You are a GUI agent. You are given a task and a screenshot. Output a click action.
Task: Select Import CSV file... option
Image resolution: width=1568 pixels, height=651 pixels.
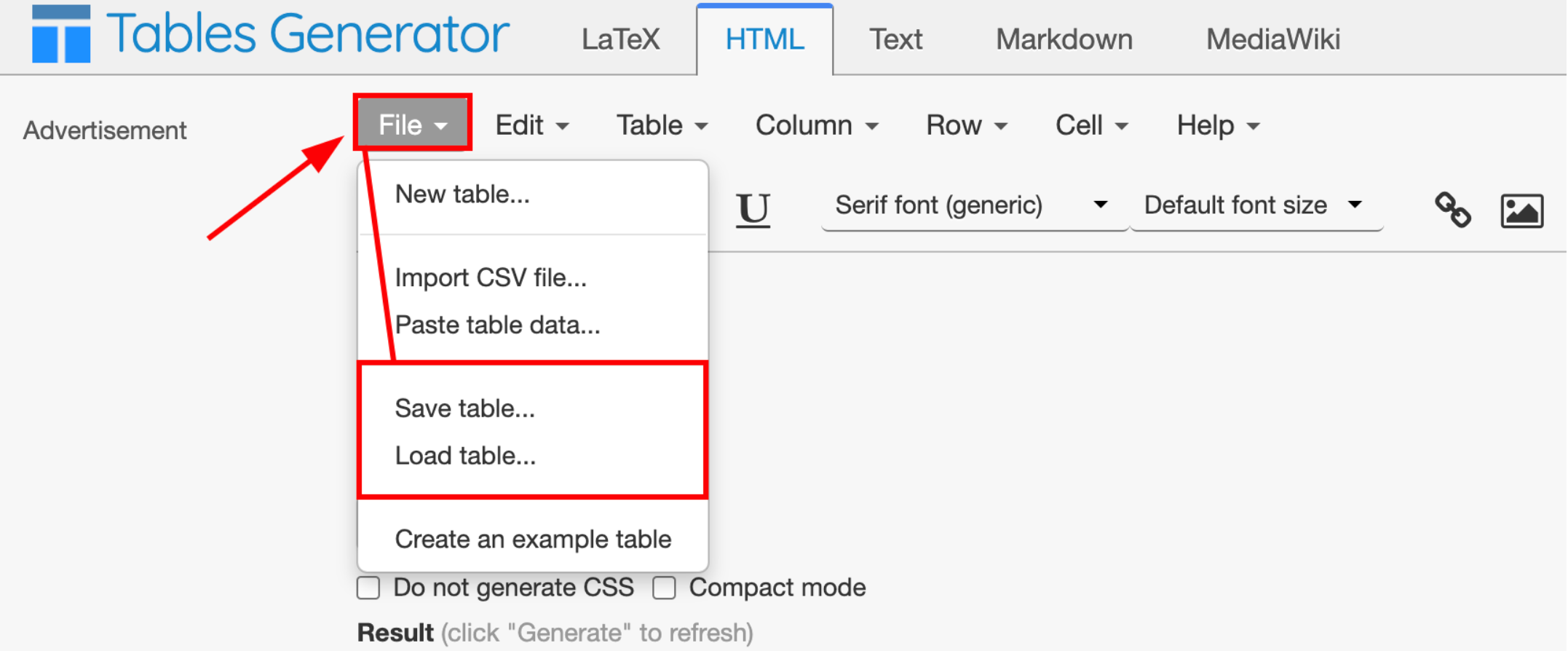pyautogui.click(x=491, y=278)
